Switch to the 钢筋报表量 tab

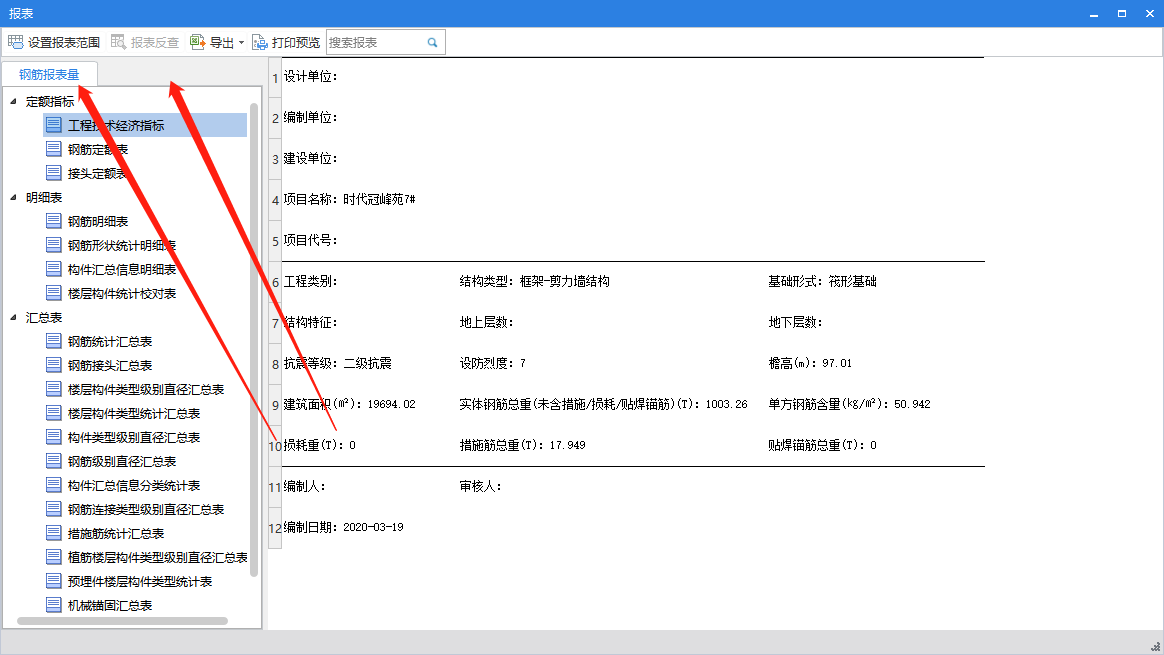(49, 74)
